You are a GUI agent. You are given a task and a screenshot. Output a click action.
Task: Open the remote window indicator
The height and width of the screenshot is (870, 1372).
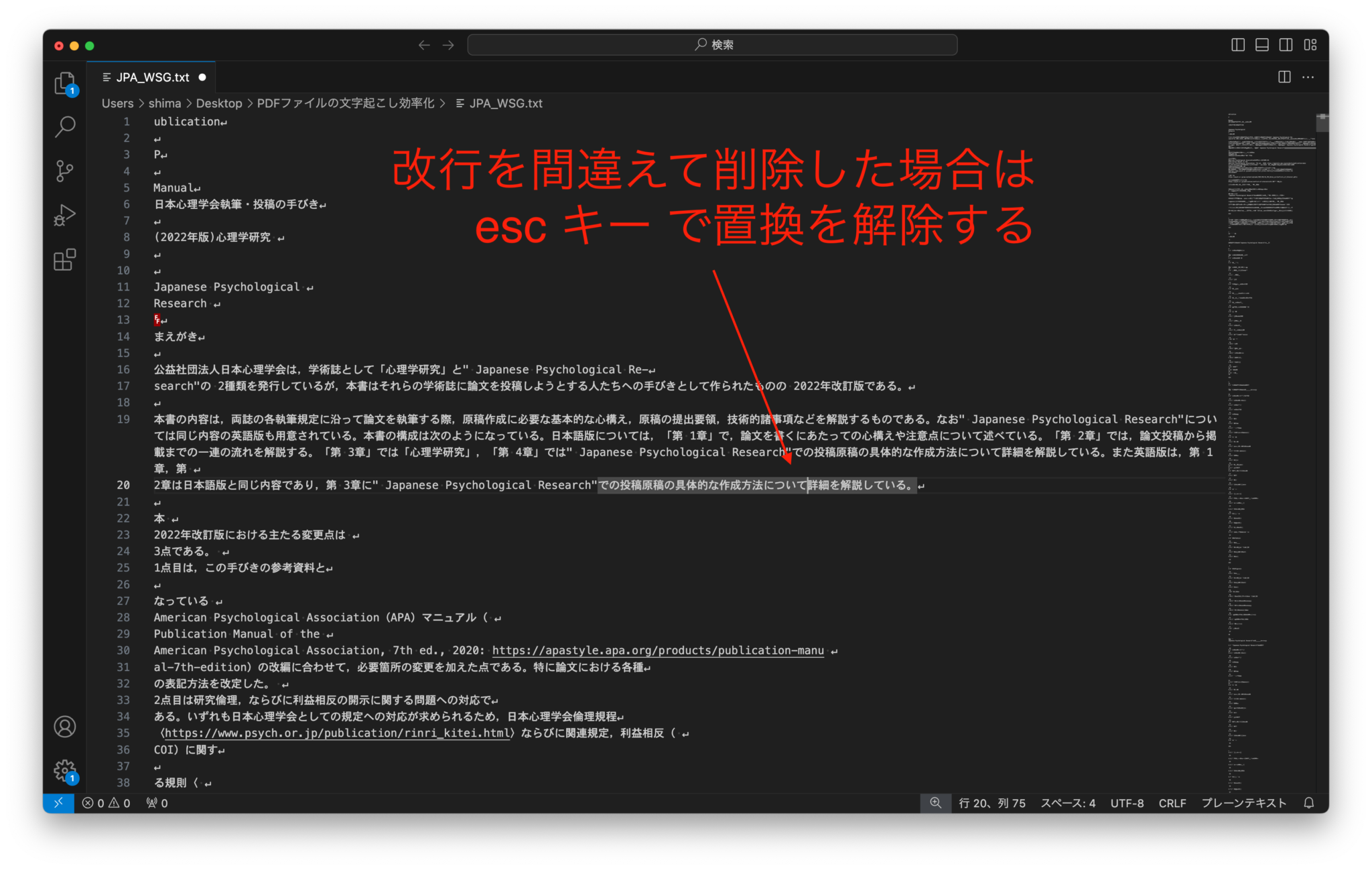point(58,803)
